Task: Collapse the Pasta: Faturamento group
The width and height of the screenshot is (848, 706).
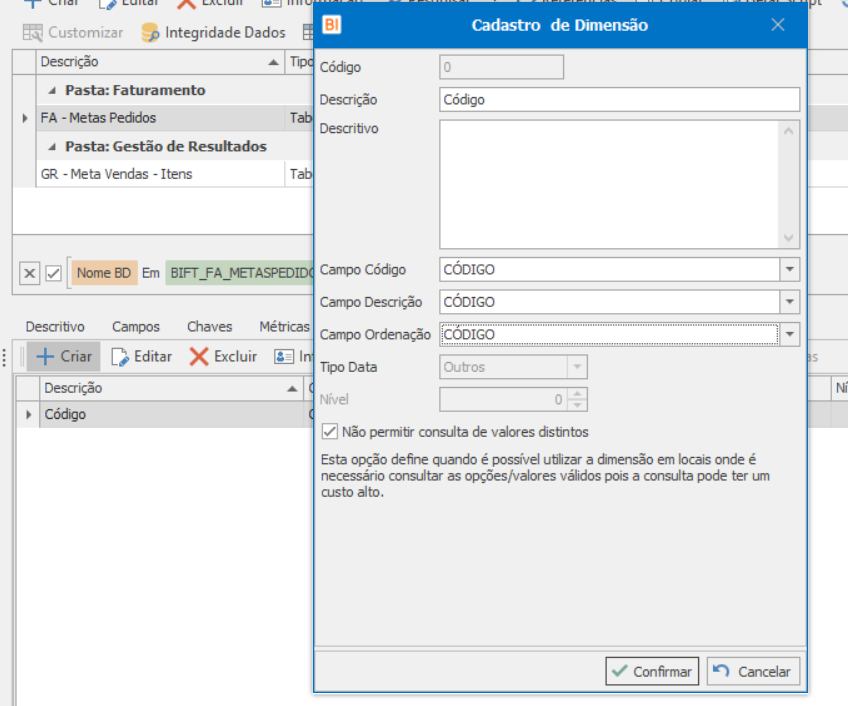Action: 52,90
